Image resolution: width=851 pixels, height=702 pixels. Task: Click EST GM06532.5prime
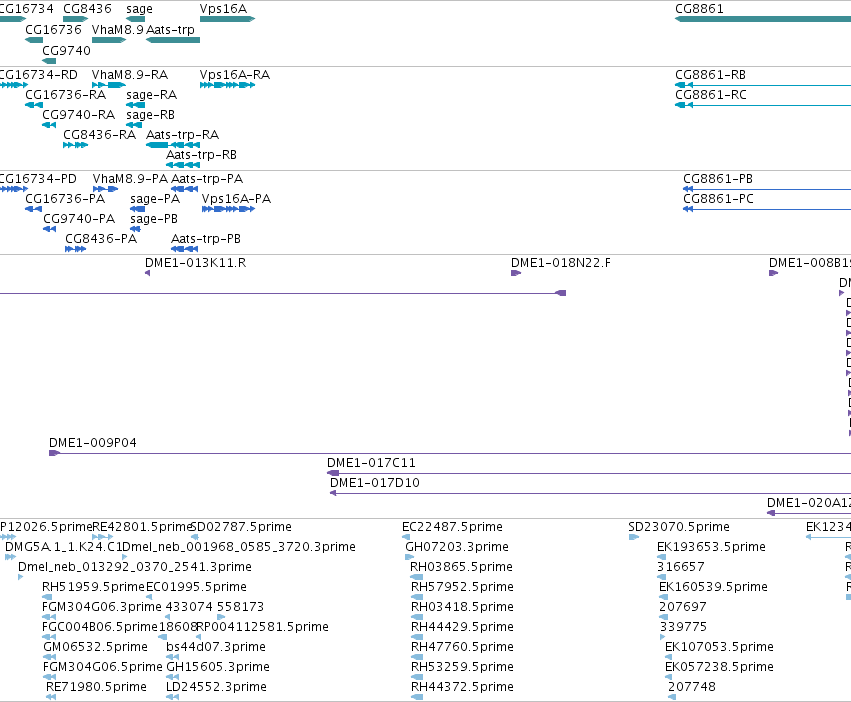coord(49,657)
